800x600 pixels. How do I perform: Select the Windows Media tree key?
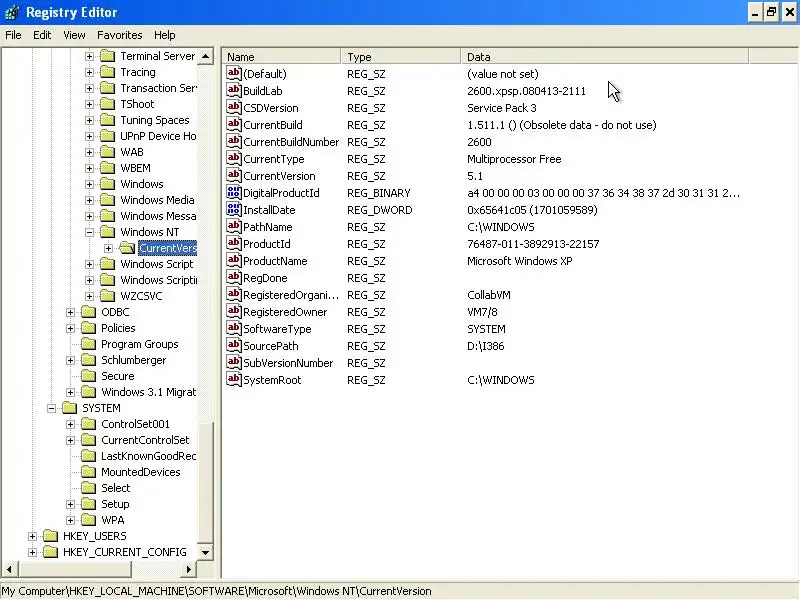(157, 200)
